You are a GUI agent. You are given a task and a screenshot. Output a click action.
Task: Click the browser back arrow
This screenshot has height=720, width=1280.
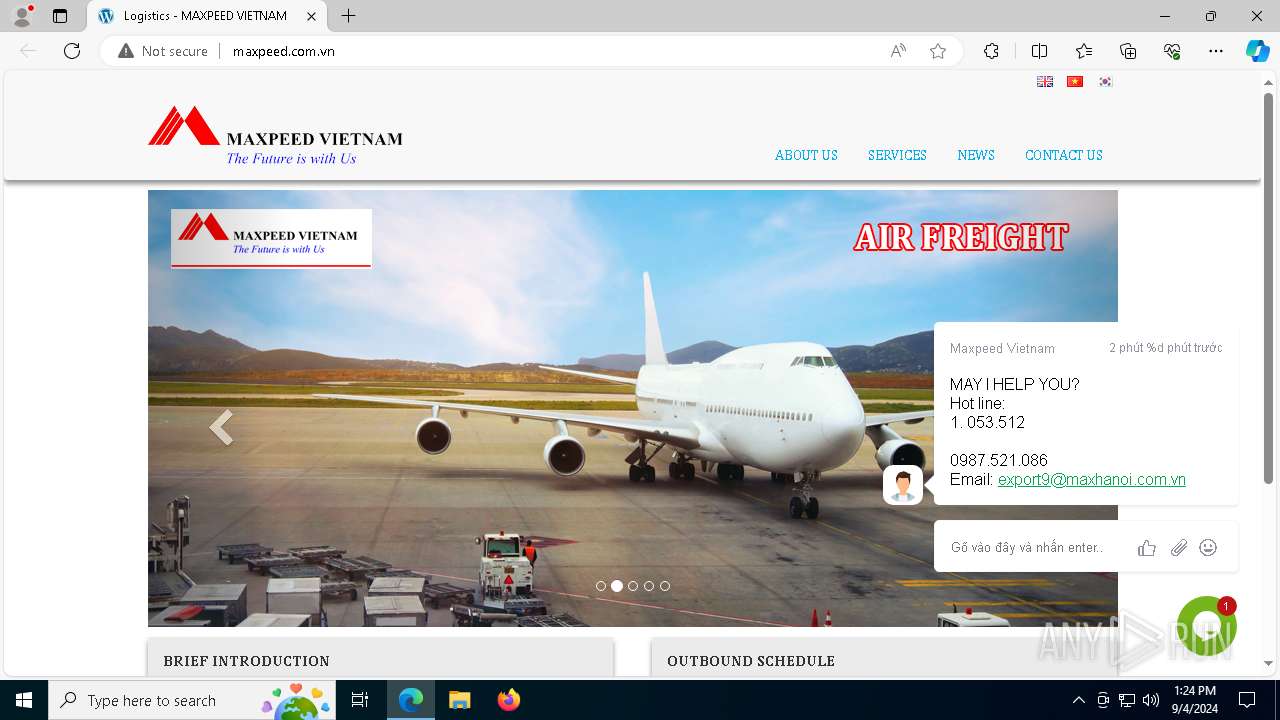[x=28, y=51]
